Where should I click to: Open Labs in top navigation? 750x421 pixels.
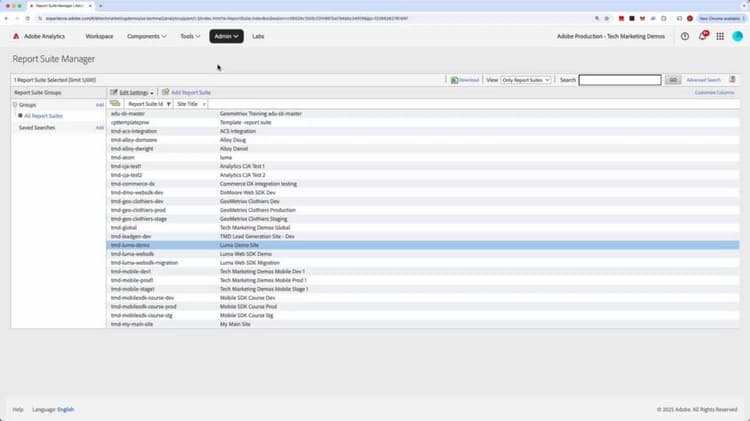point(258,36)
